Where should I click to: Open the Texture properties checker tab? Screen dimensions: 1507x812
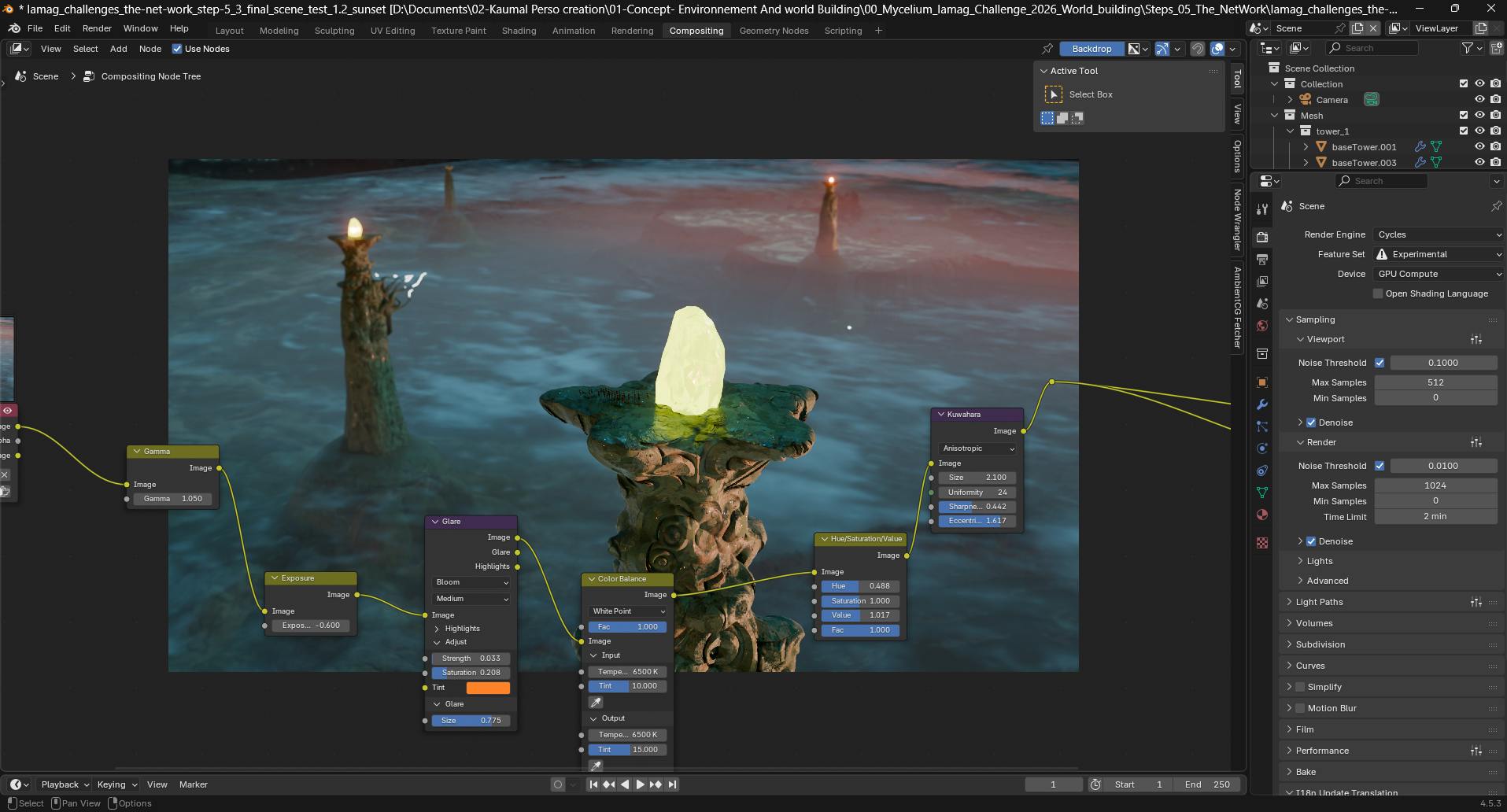1262,543
